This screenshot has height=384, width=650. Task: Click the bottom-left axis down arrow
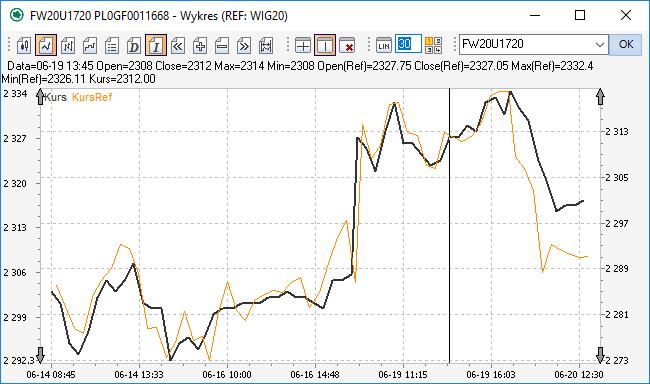[x=40, y=355]
